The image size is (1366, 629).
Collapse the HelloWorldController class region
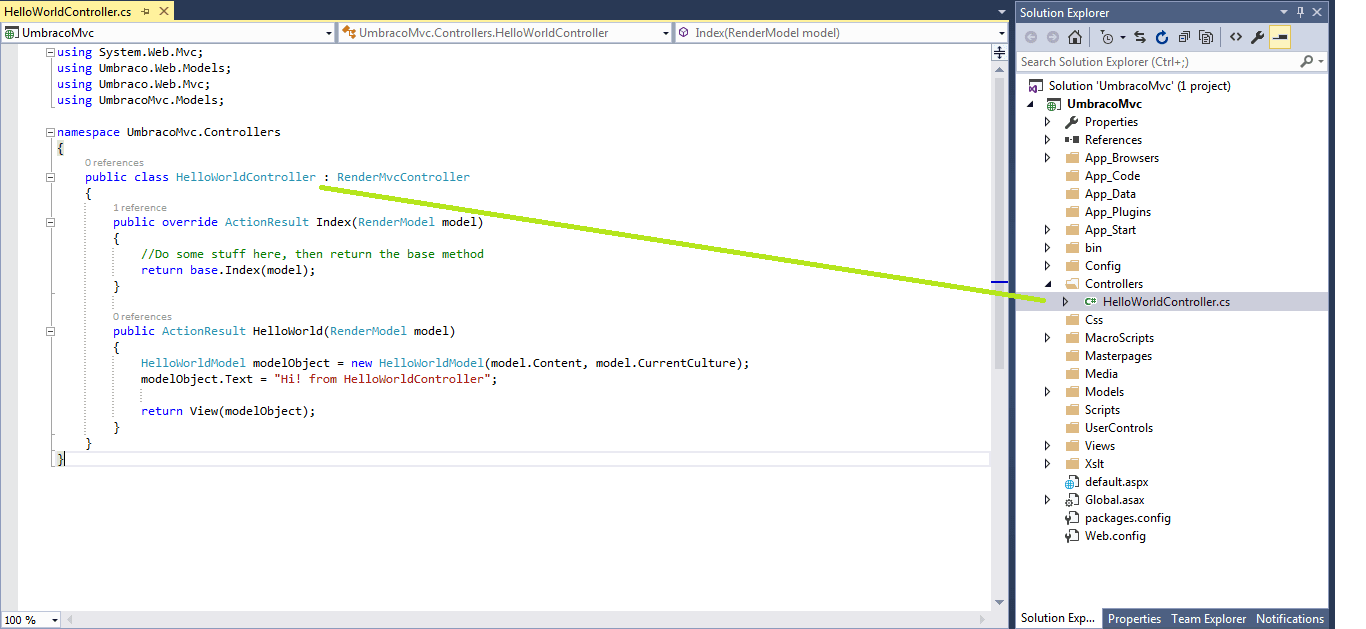click(x=49, y=177)
